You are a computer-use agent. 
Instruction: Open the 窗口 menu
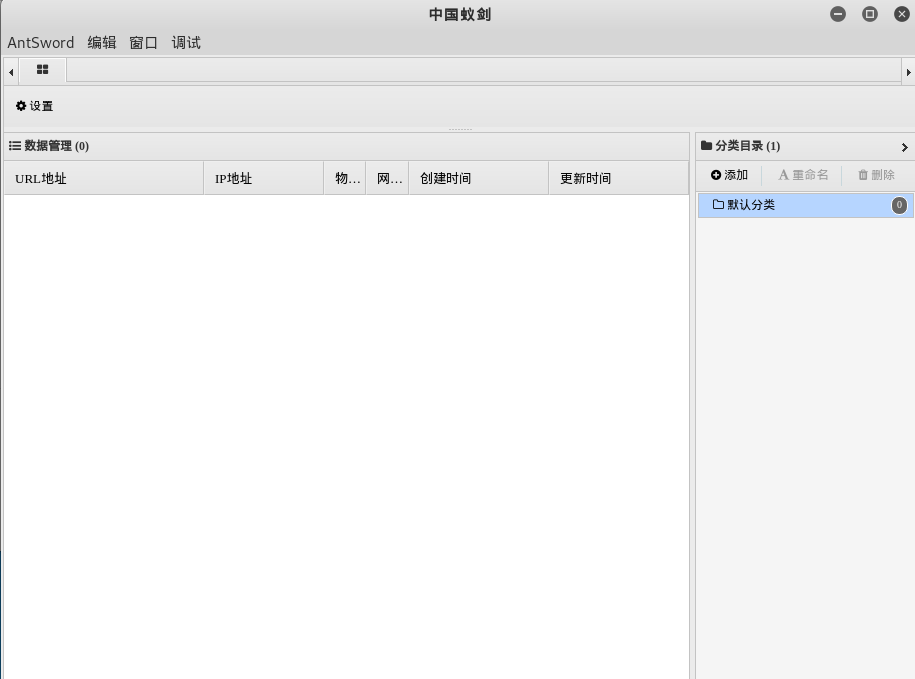click(x=144, y=43)
